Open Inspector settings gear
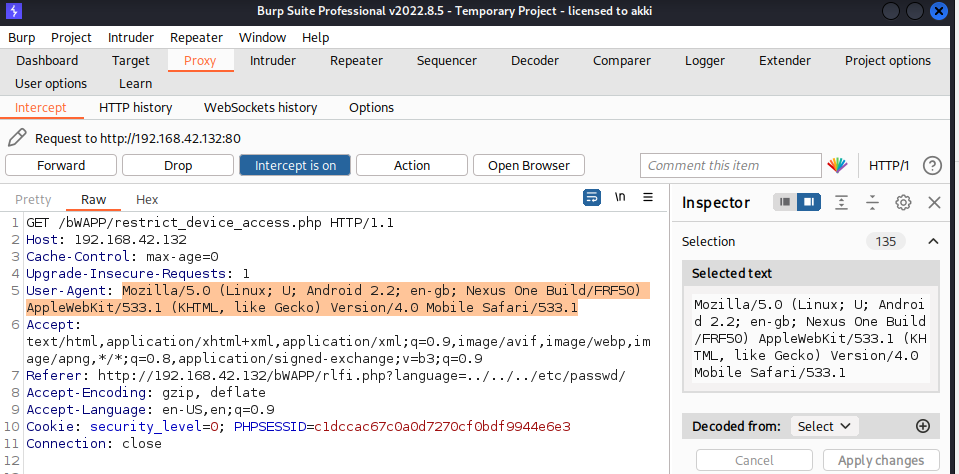 [x=903, y=203]
